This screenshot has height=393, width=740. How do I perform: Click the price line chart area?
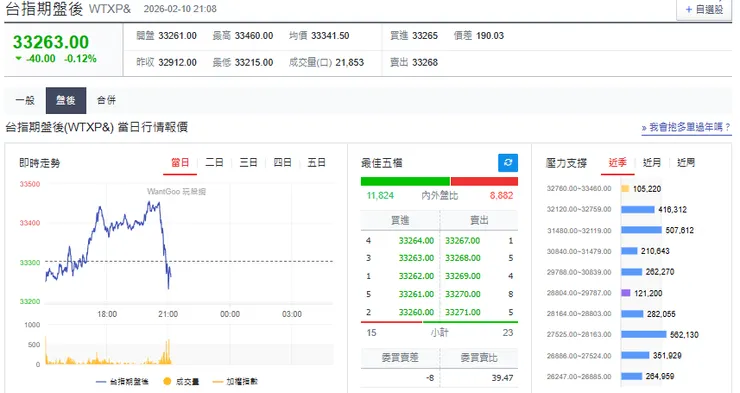pyautogui.click(x=189, y=243)
